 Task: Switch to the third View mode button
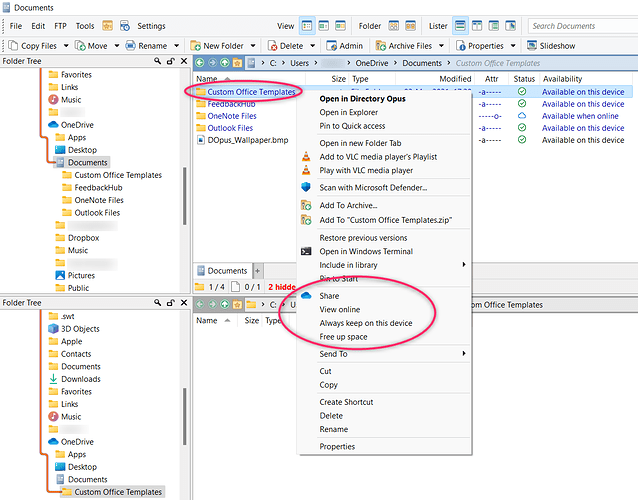[x=341, y=26]
